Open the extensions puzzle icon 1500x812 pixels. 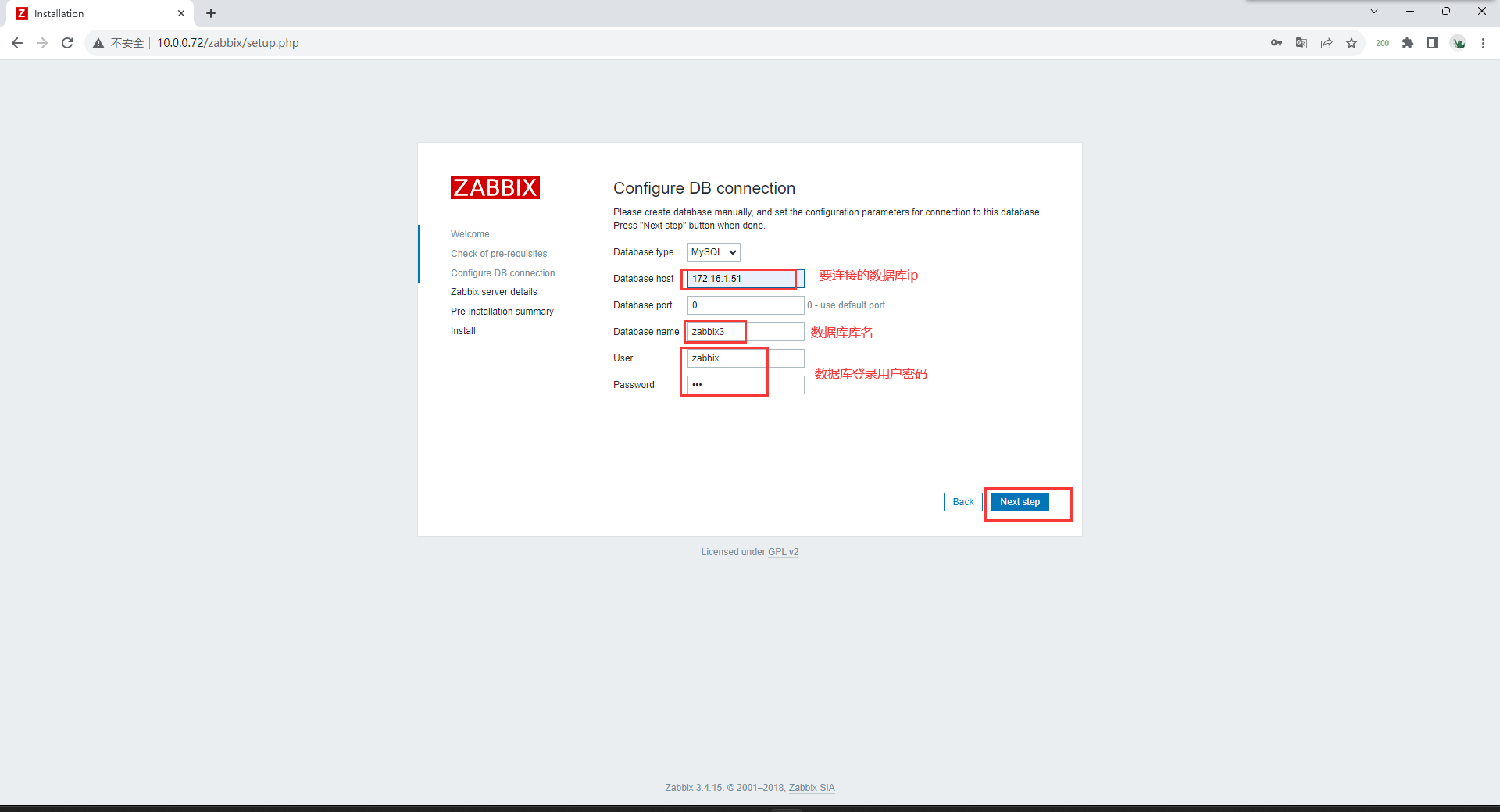tap(1408, 43)
